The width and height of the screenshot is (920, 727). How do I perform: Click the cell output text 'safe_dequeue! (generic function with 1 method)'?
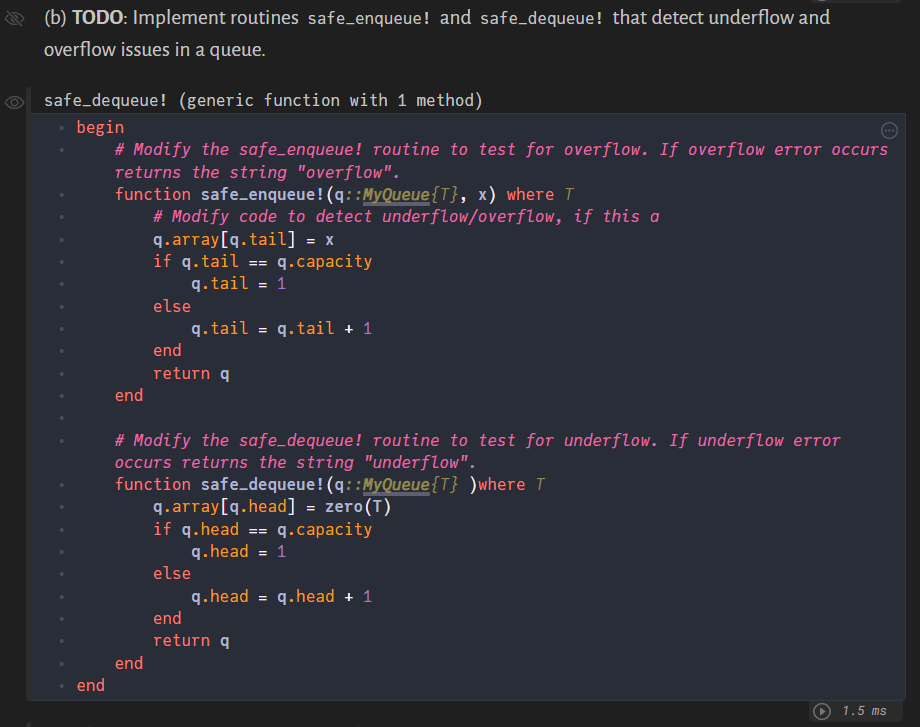[x=263, y=100]
